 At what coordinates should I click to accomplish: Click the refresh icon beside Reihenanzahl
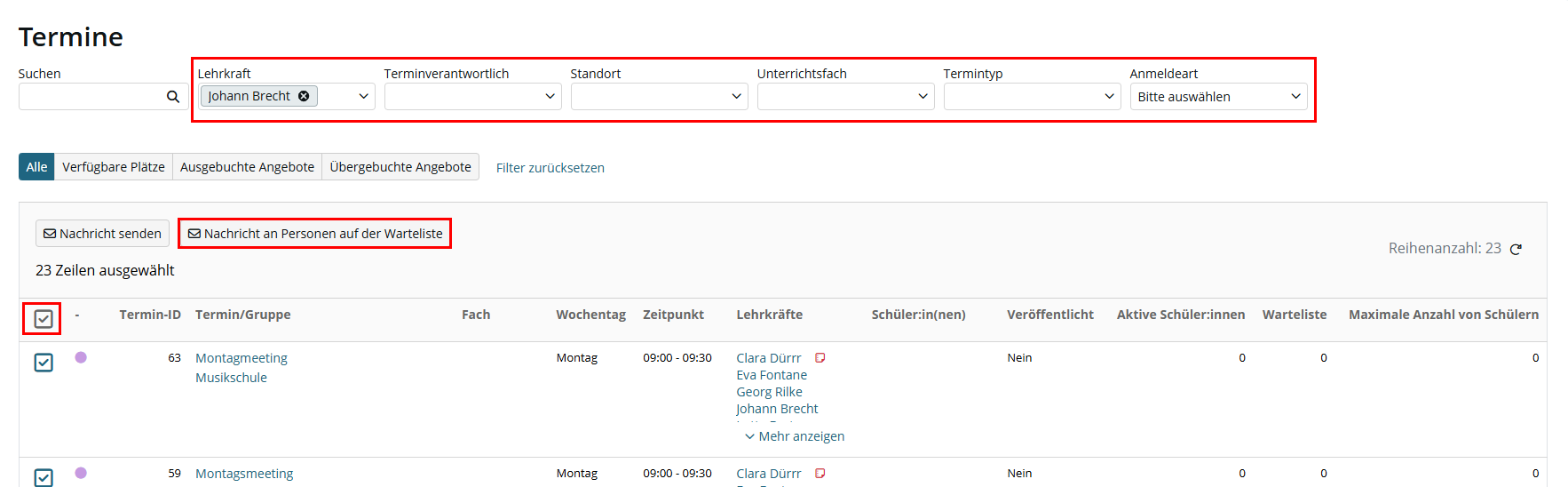(x=1516, y=250)
